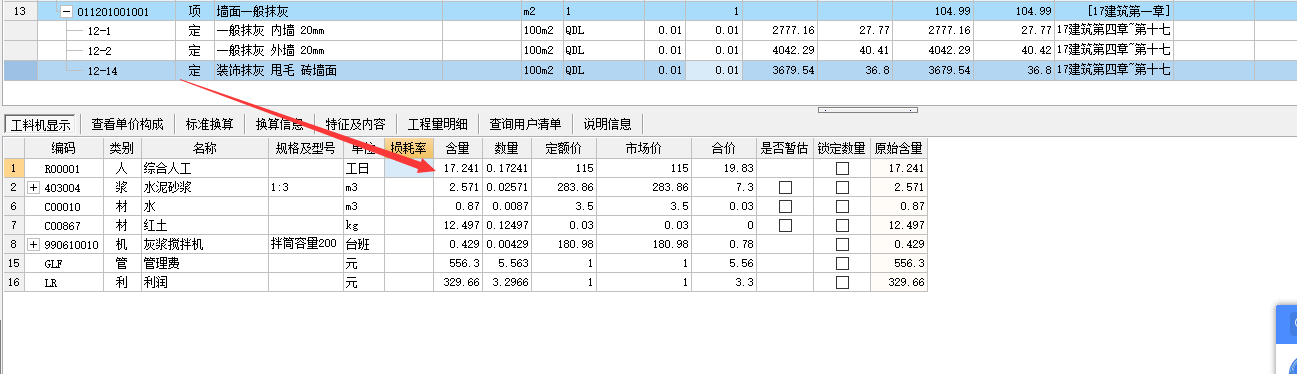This screenshot has height=374, width=1297.
Task: Tick 锁定数量 checkbox for 红土
Action: point(842,226)
